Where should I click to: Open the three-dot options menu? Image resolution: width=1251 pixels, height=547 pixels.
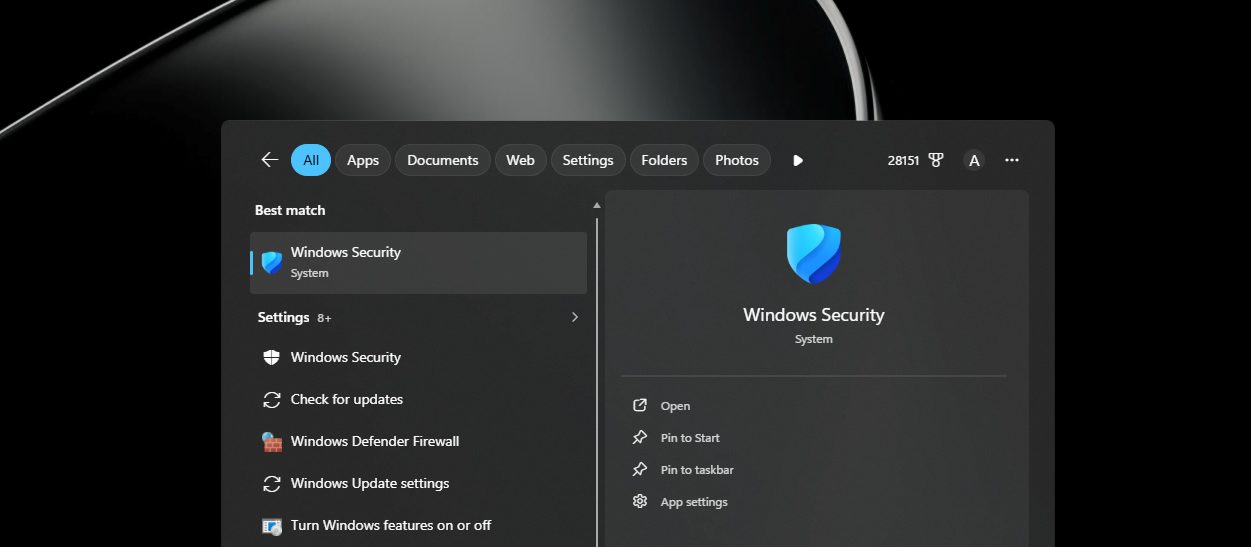click(1012, 160)
